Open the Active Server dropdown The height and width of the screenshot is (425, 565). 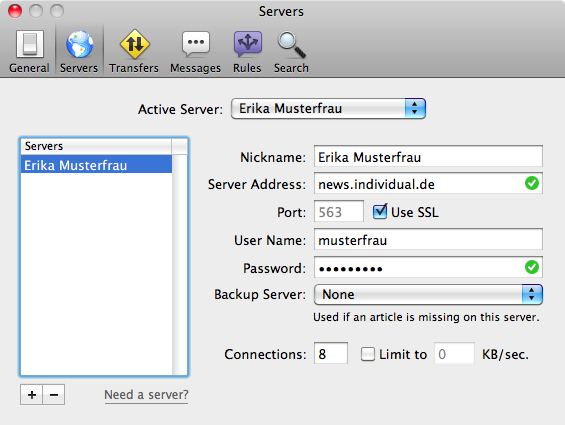[x=328, y=109]
